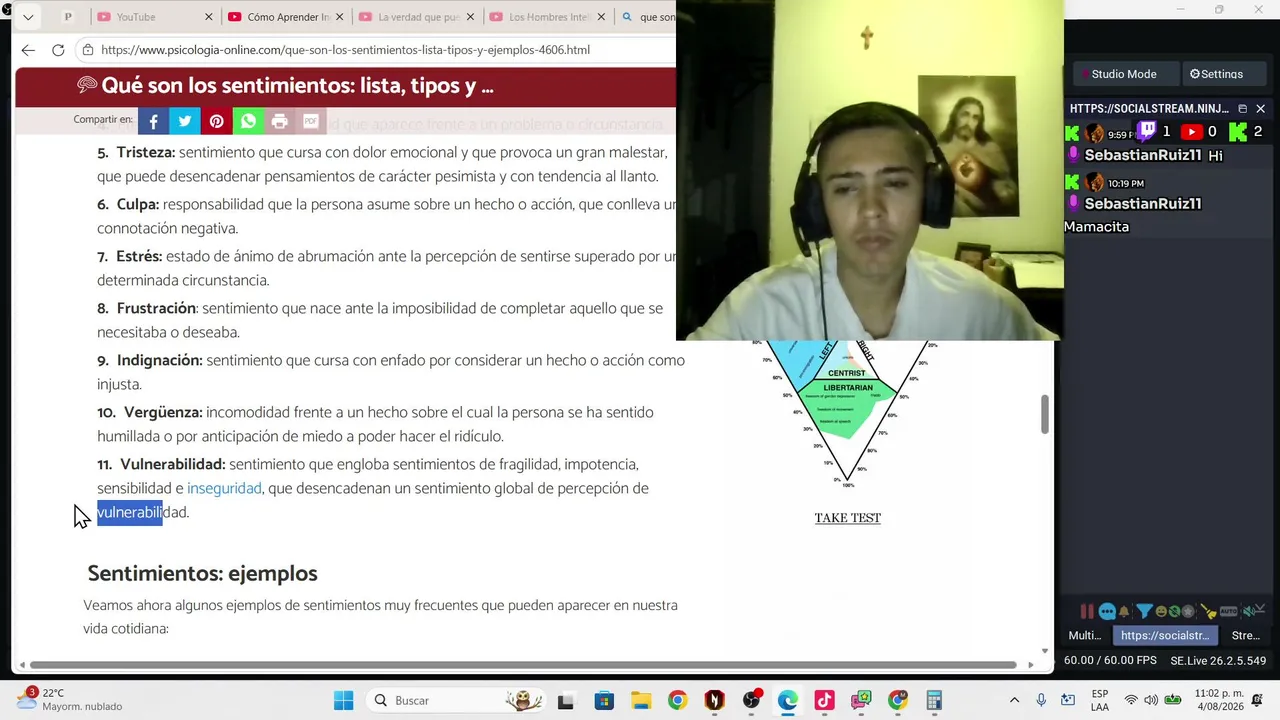
Task: Click the 'Sentimientos: ejemplos' heading
Action: [x=202, y=573]
